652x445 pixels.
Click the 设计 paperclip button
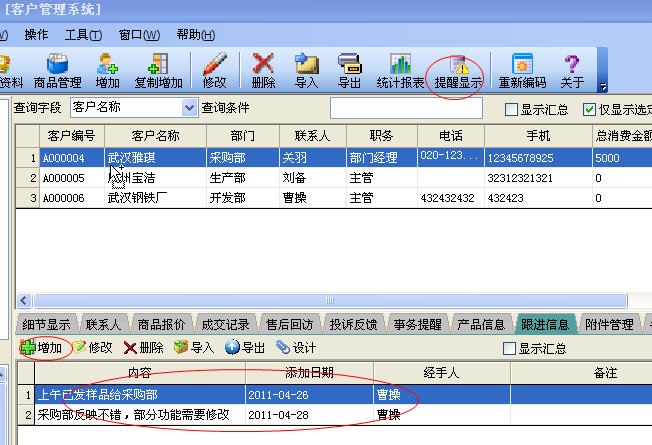296,347
